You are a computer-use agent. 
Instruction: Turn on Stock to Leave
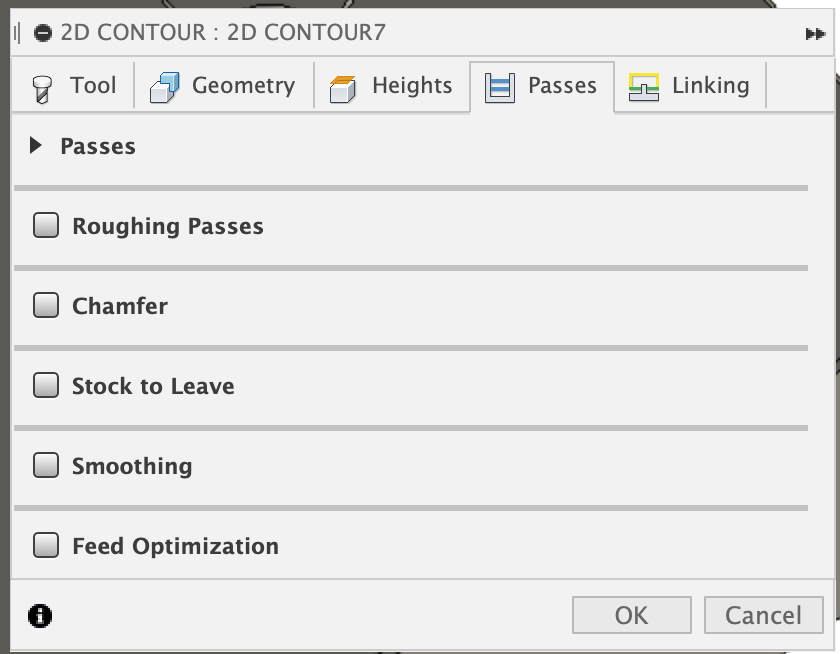45,386
